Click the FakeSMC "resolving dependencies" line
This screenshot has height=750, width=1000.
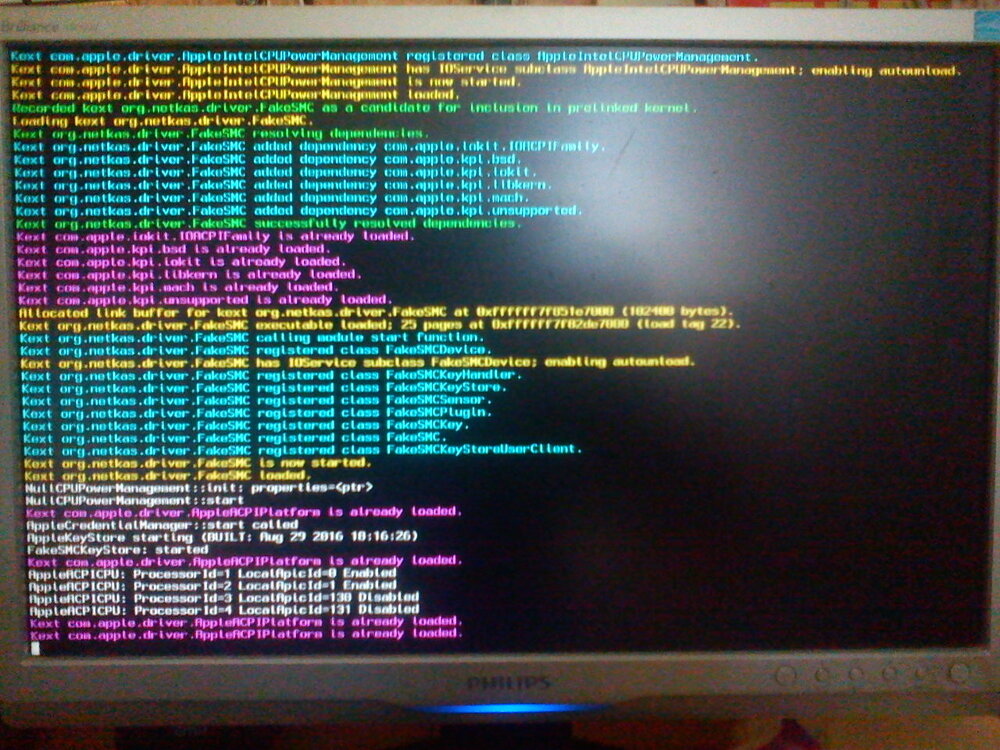click(x=221, y=133)
